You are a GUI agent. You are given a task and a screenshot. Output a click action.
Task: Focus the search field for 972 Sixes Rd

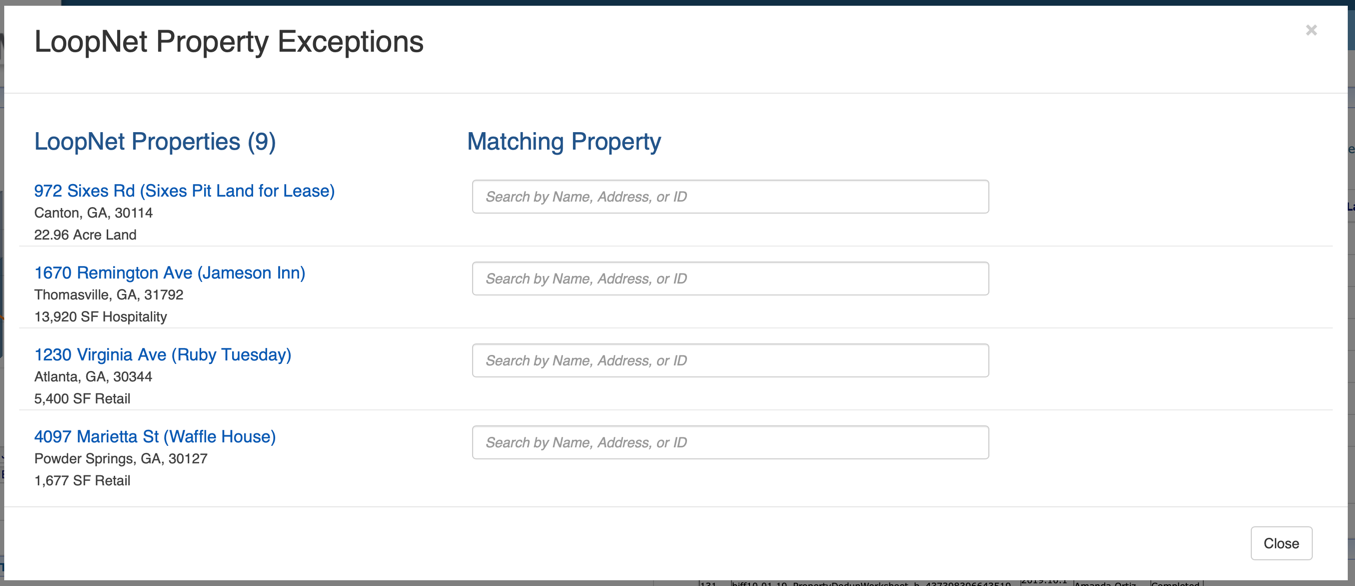click(x=730, y=197)
